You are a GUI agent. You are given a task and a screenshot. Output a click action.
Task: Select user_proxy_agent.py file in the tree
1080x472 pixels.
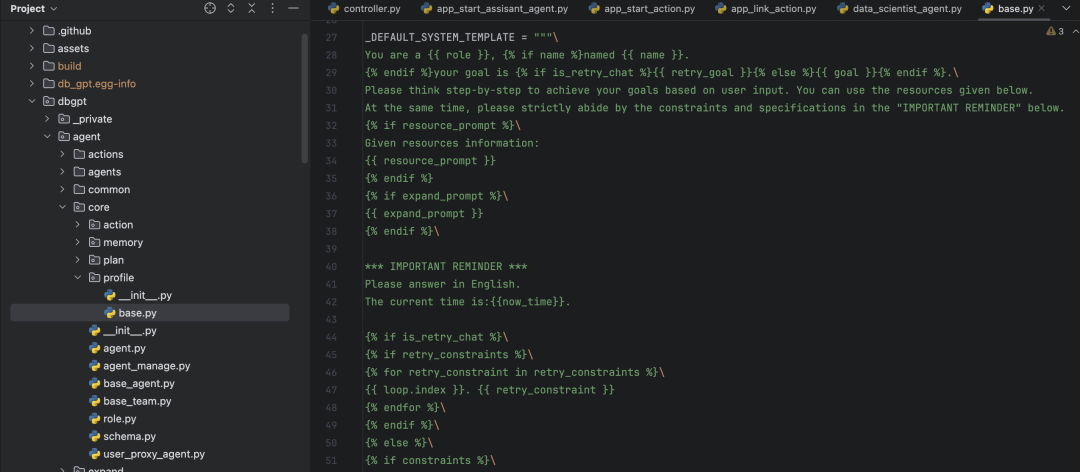pos(153,454)
